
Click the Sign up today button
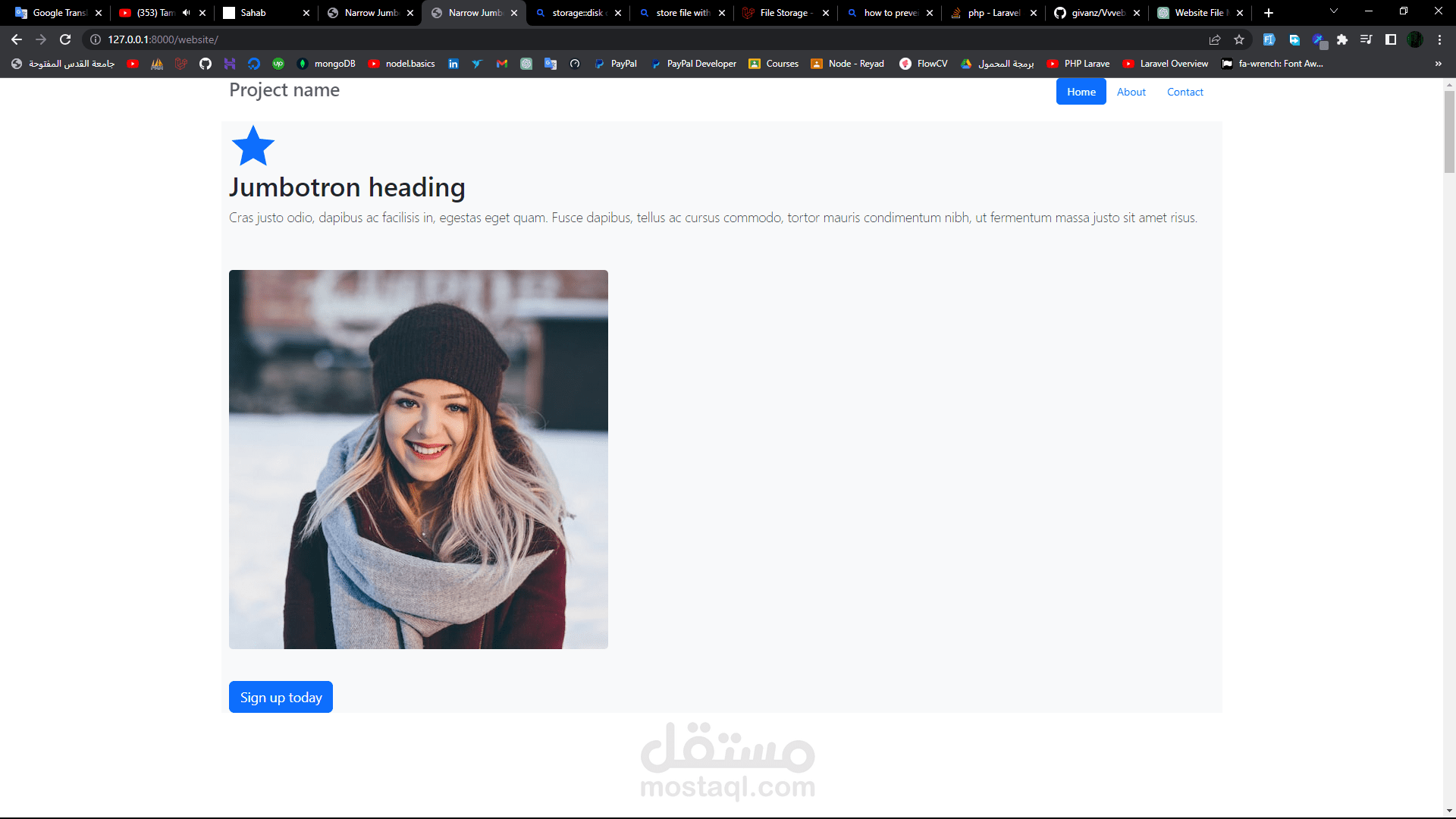281,697
